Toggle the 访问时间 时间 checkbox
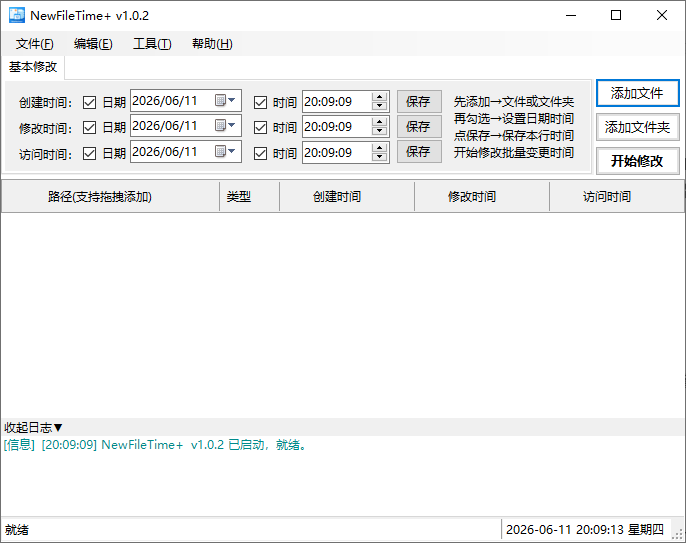Image resolution: width=686 pixels, height=543 pixels. click(260, 153)
